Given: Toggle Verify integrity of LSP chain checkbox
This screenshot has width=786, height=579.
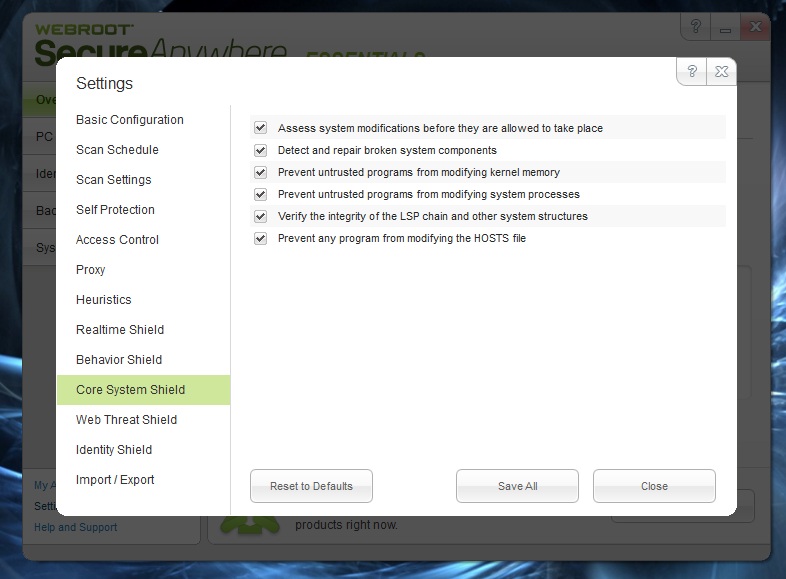Looking at the screenshot, I should pyautogui.click(x=260, y=216).
